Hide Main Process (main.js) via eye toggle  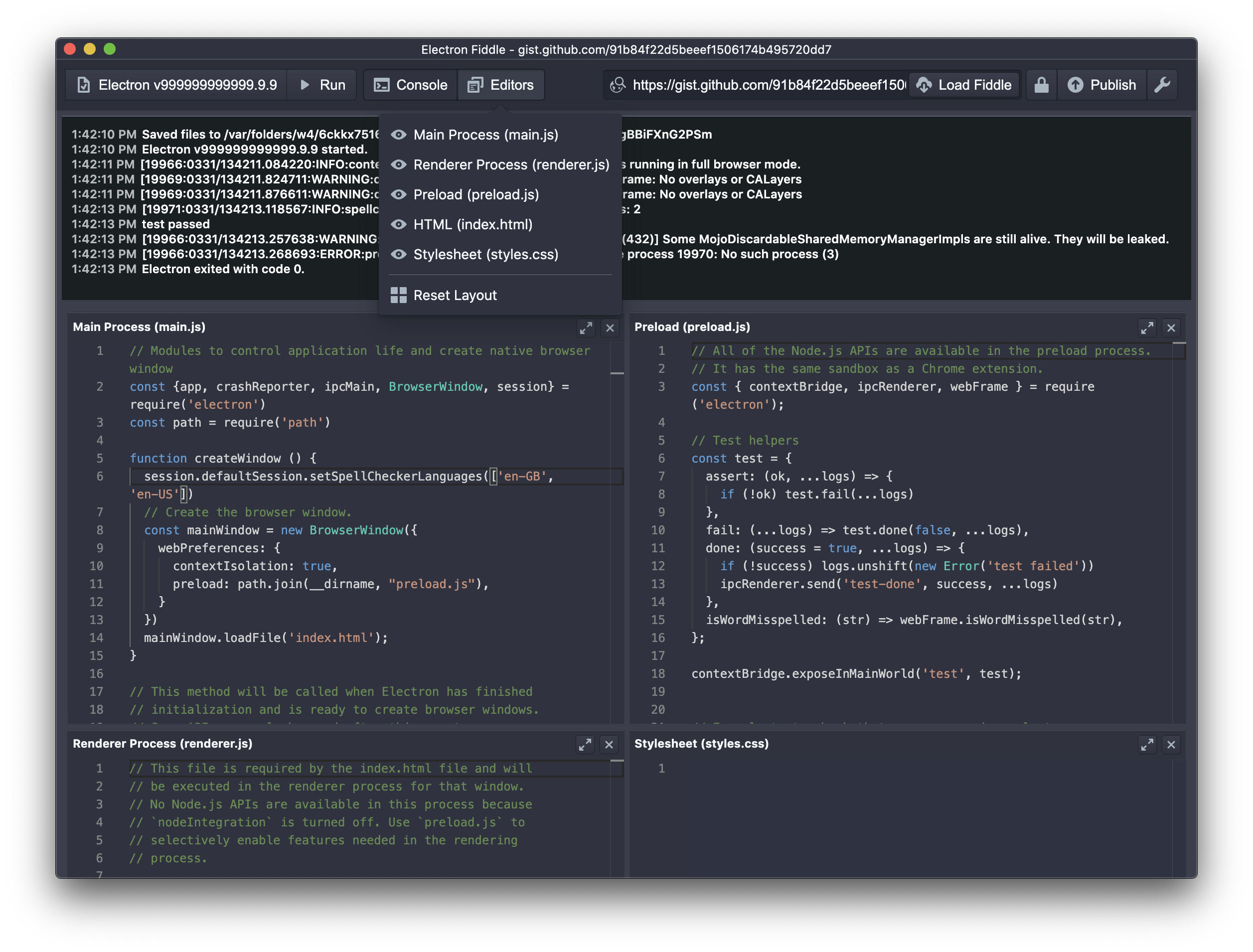[x=399, y=135]
